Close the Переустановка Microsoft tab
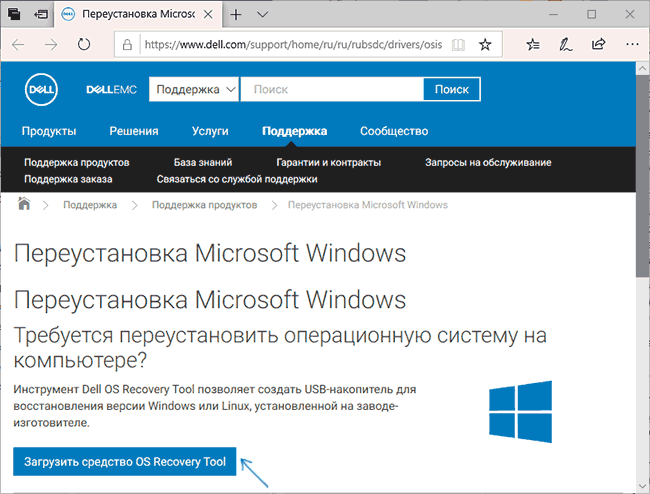Viewport: 650px width, 494px height. click(x=207, y=15)
